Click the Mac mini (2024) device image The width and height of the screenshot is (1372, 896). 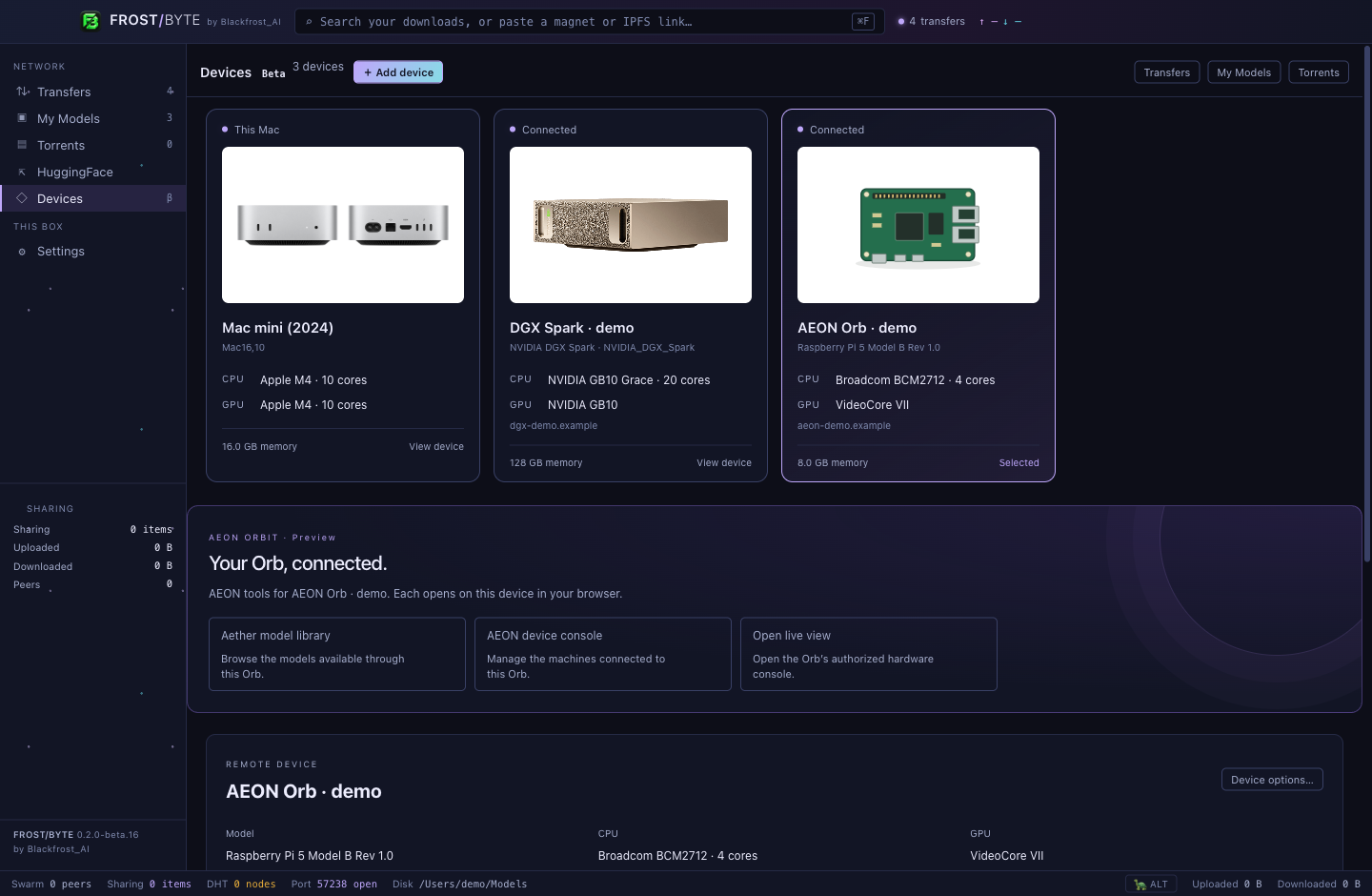(x=343, y=225)
